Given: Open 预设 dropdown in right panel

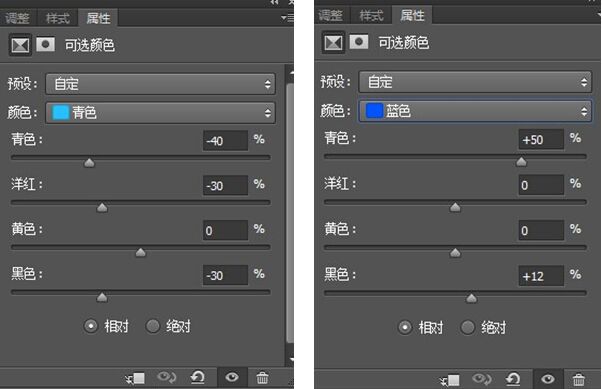Looking at the screenshot, I should 475,82.
